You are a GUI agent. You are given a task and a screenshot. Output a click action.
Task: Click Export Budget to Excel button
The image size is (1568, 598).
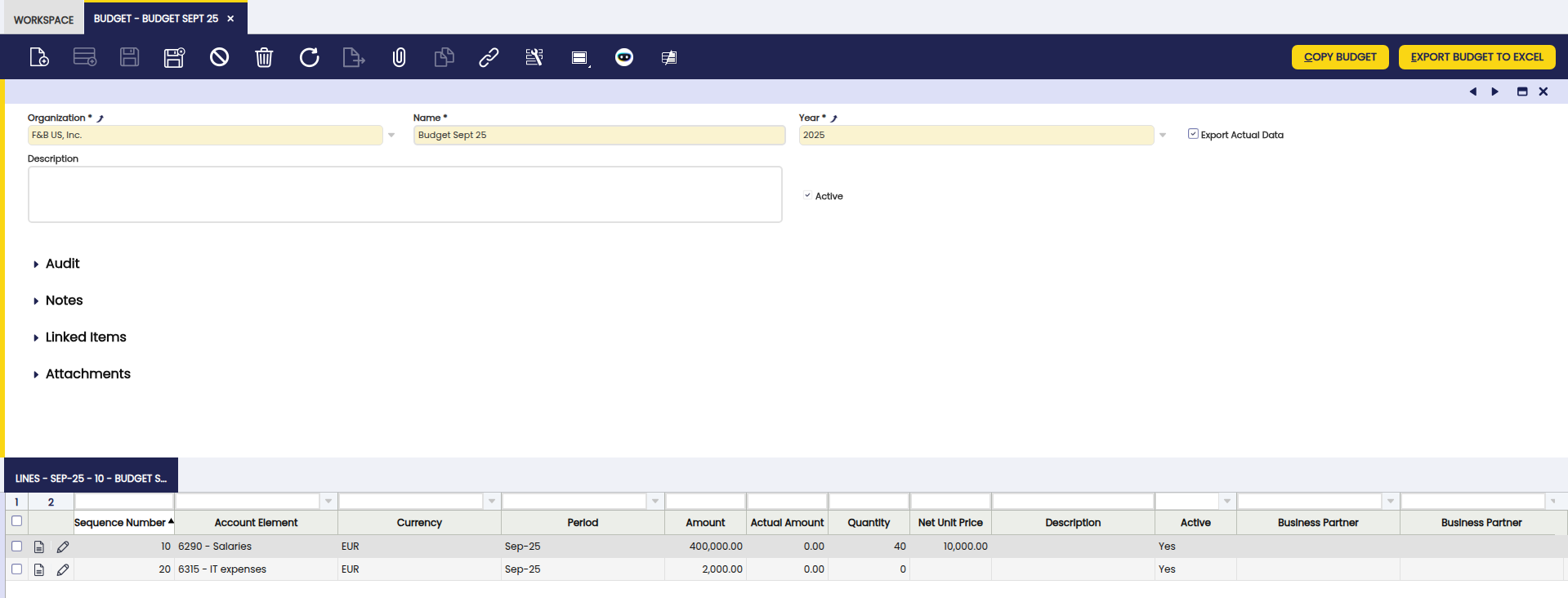(x=1476, y=57)
